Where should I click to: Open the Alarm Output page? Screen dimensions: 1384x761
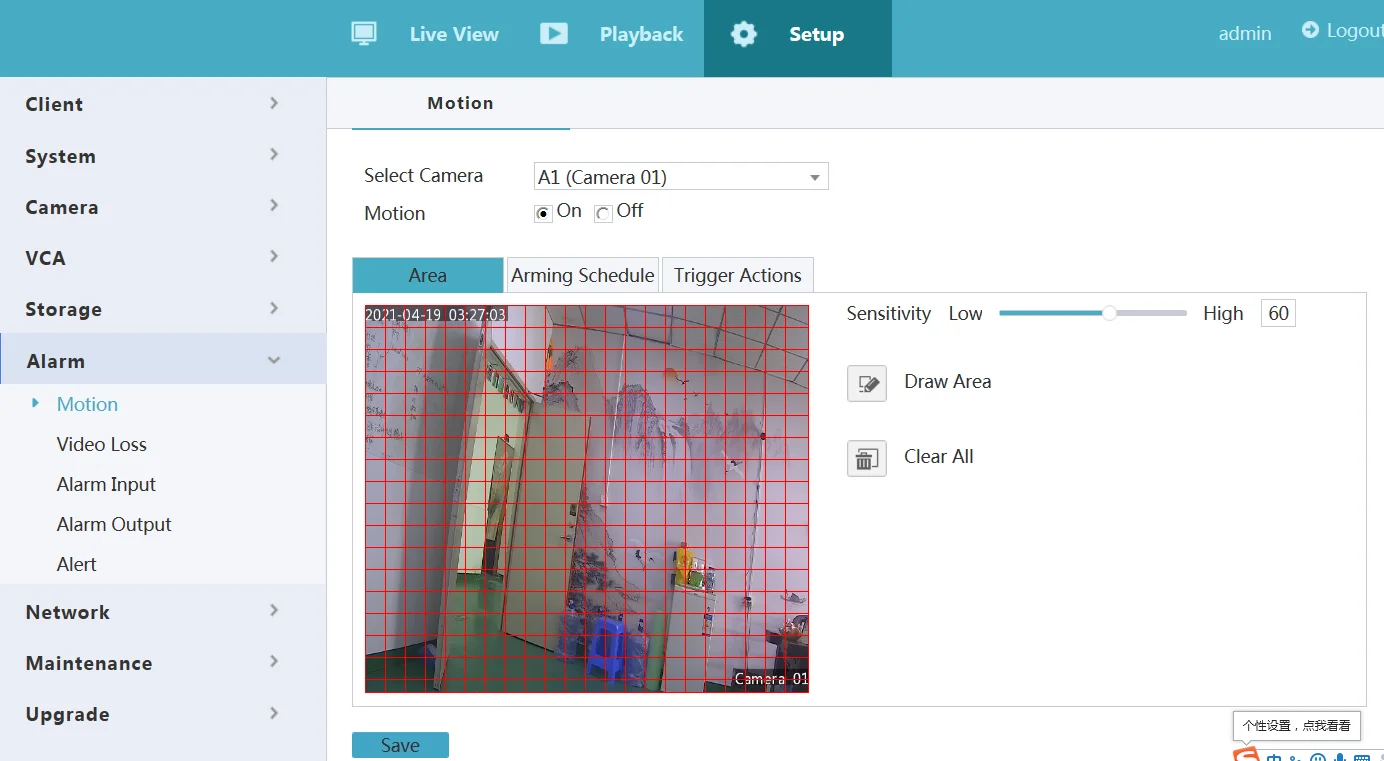[114, 525]
